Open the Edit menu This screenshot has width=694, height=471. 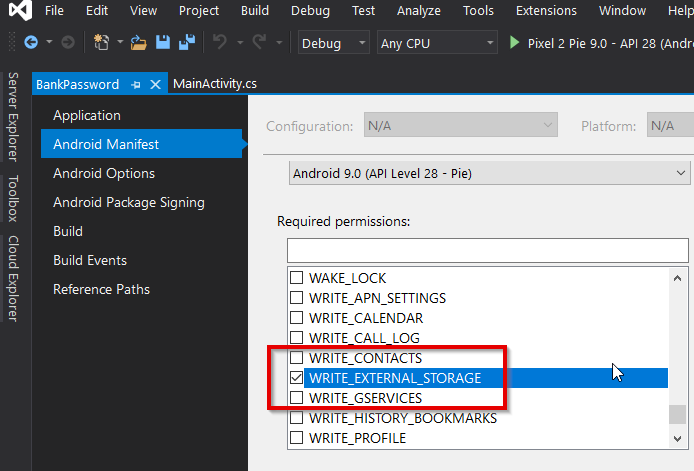(x=97, y=10)
